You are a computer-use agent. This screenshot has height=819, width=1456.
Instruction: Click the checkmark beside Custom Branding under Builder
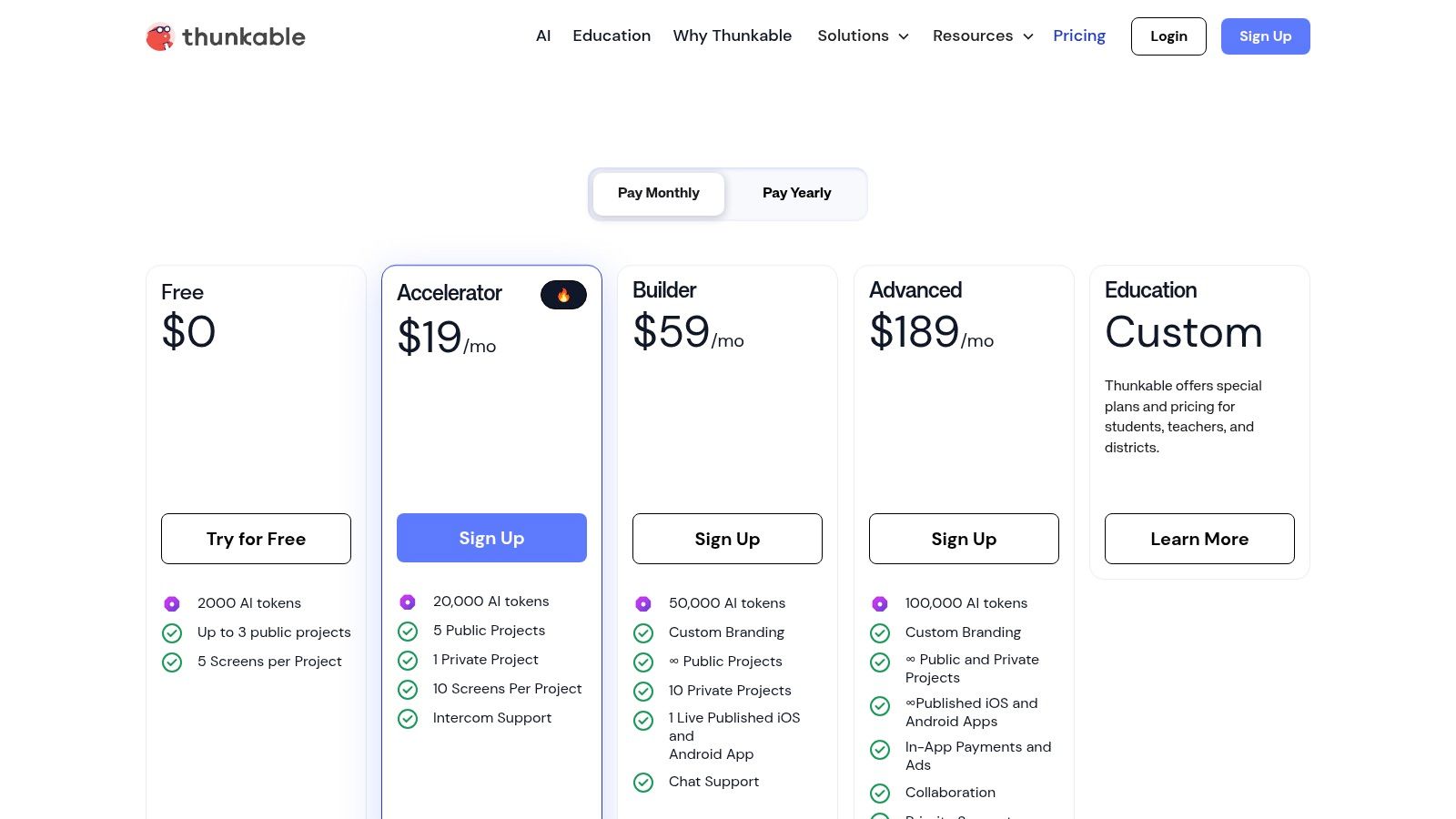click(x=644, y=632)
